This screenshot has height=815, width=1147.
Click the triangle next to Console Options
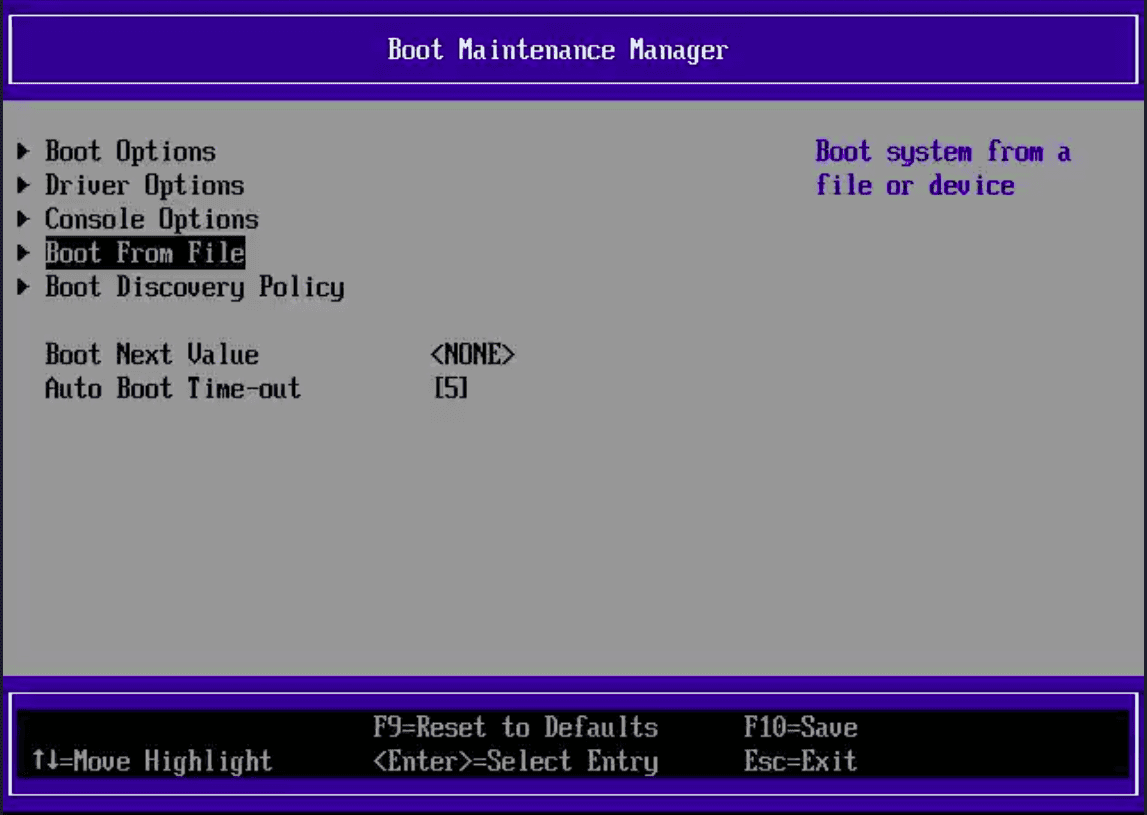[23, 219]
